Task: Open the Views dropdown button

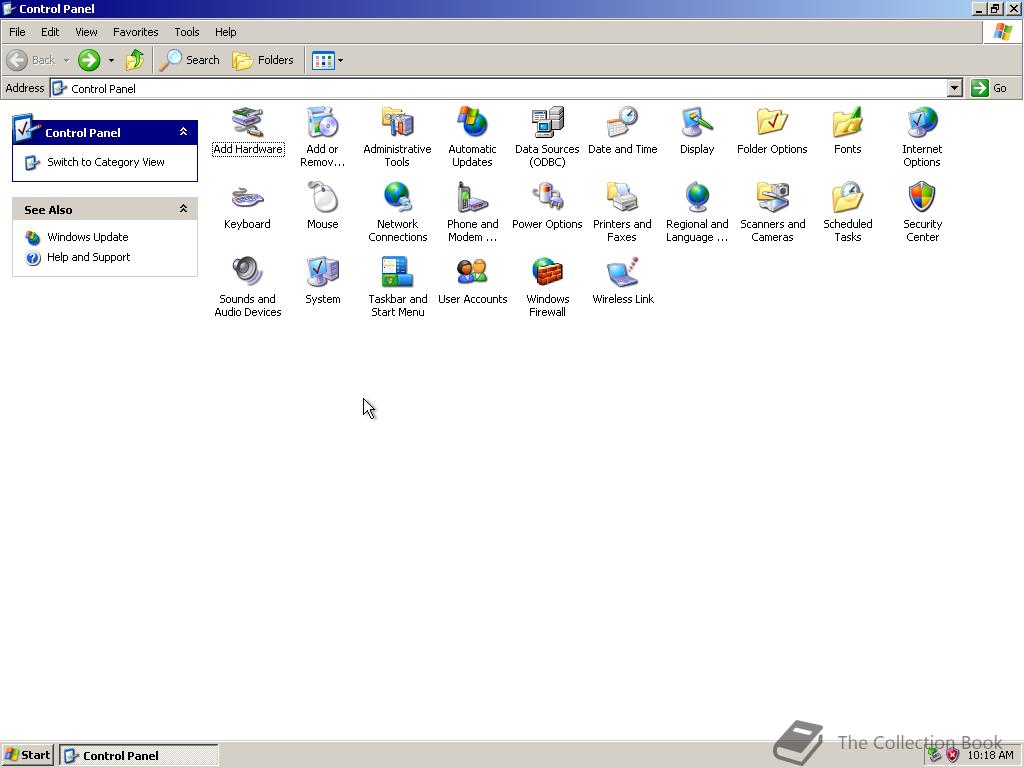Action: coord(327,60)
